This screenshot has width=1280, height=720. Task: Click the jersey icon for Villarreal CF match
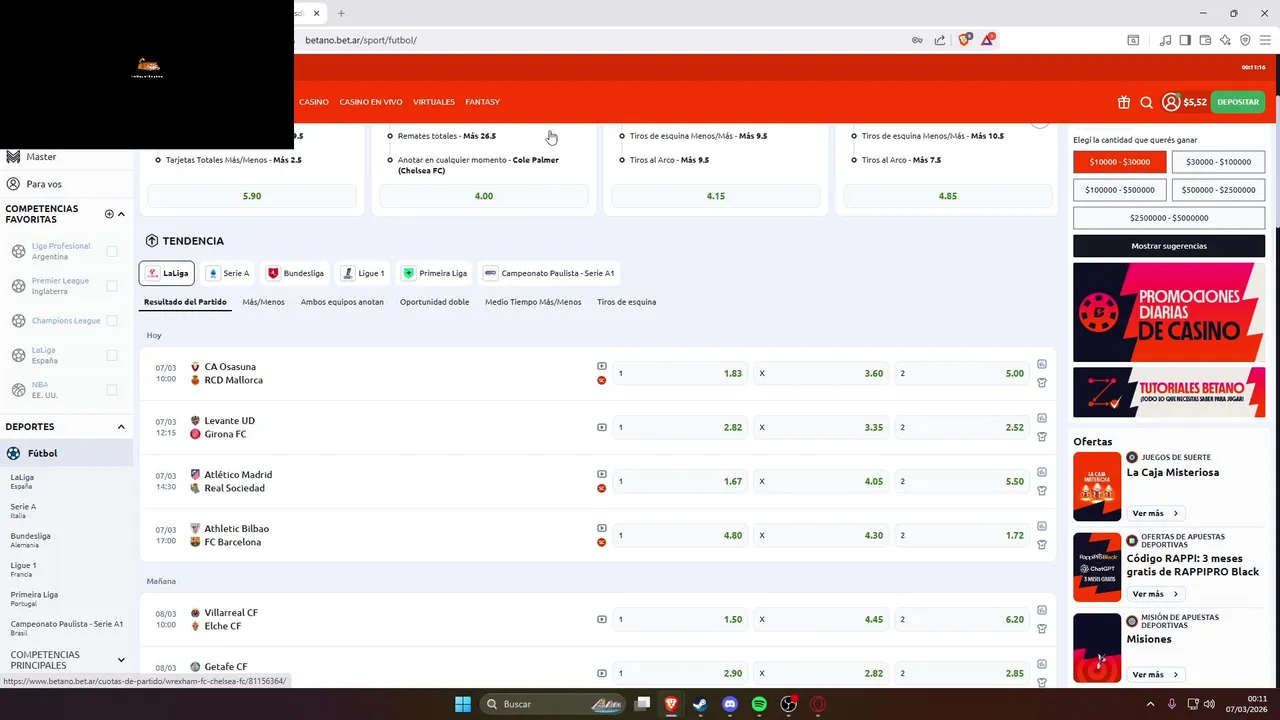click(1042, 629)
